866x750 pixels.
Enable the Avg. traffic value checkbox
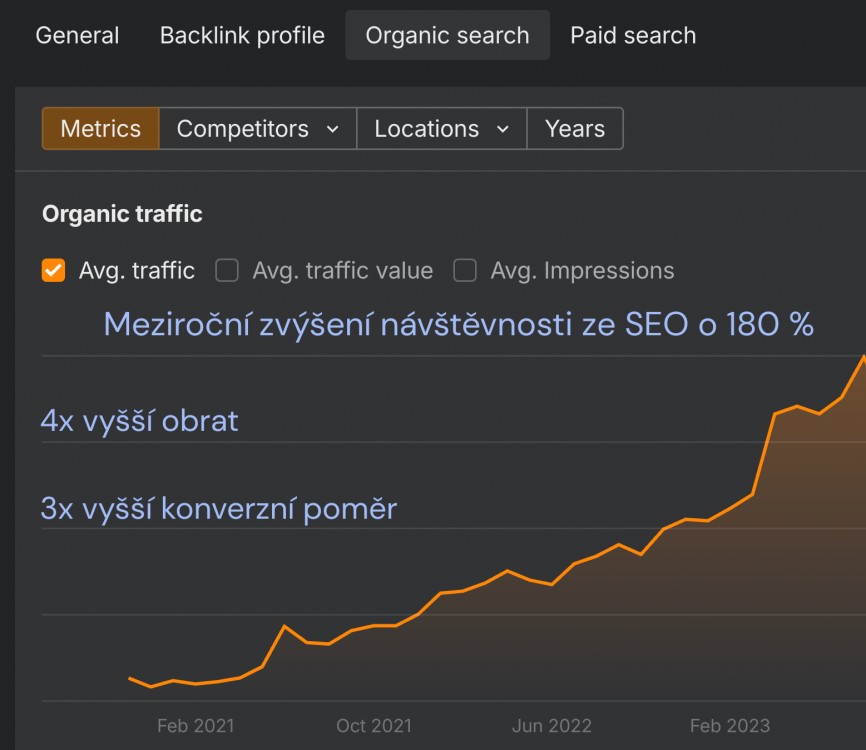coord(226,270)
